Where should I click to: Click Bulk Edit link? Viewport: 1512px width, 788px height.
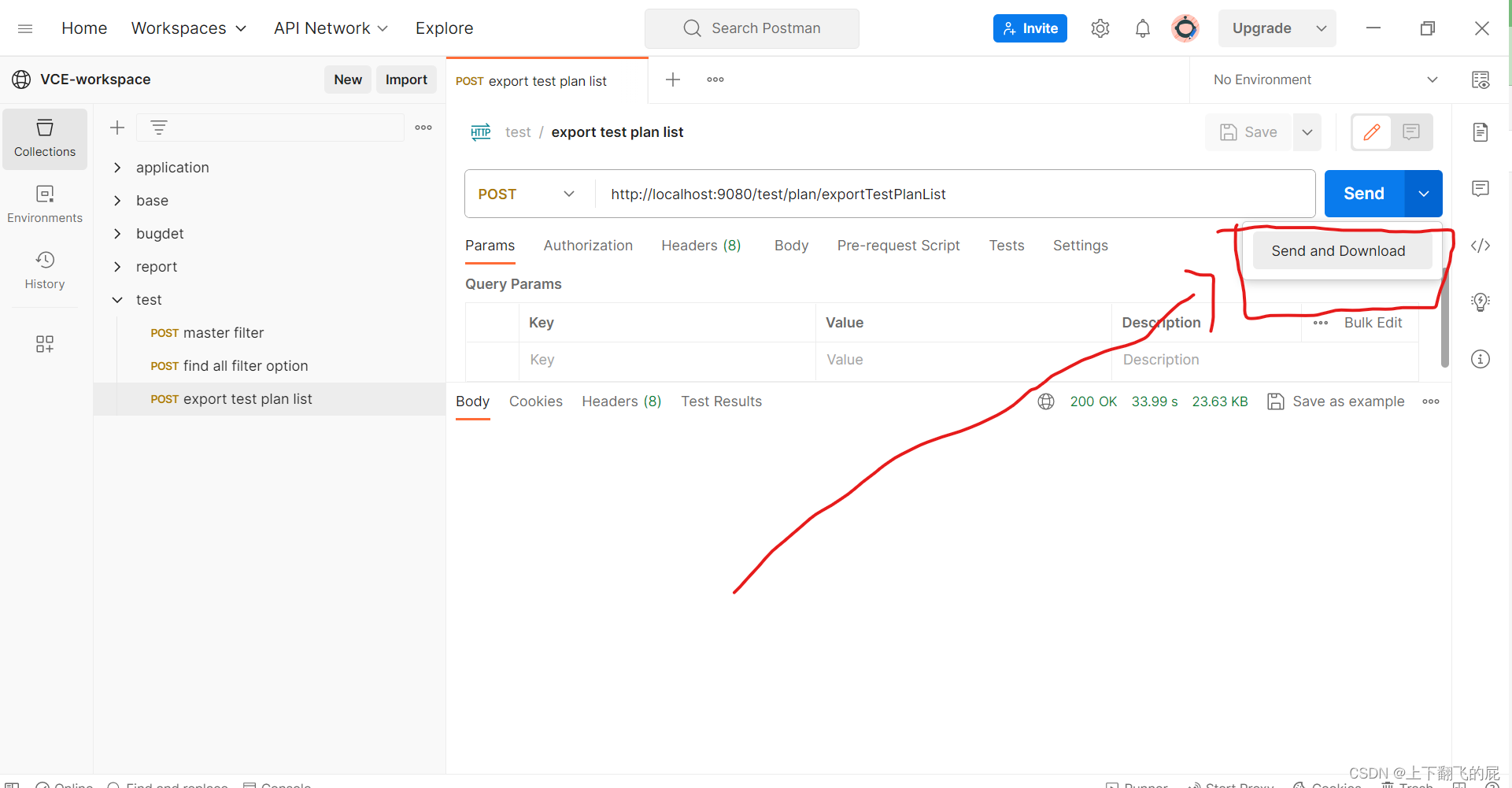point(1373,323)
